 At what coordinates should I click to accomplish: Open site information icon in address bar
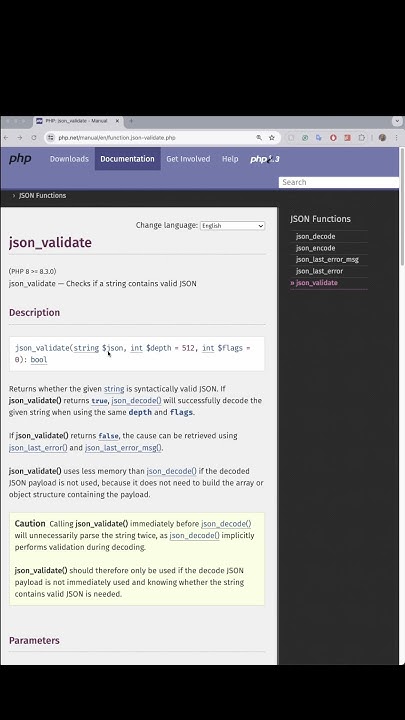pos(51,138)
